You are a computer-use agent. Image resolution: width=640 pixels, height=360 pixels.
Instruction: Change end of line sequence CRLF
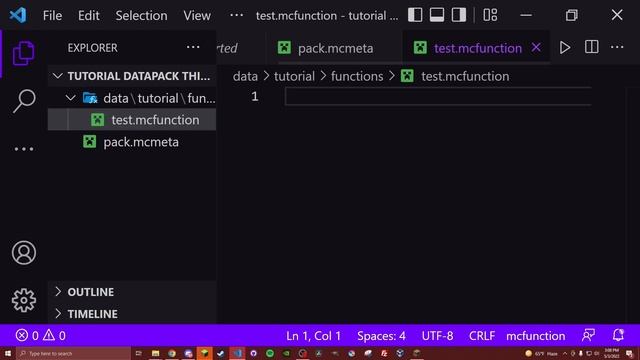pyautogui.click(x=482, y=336)
